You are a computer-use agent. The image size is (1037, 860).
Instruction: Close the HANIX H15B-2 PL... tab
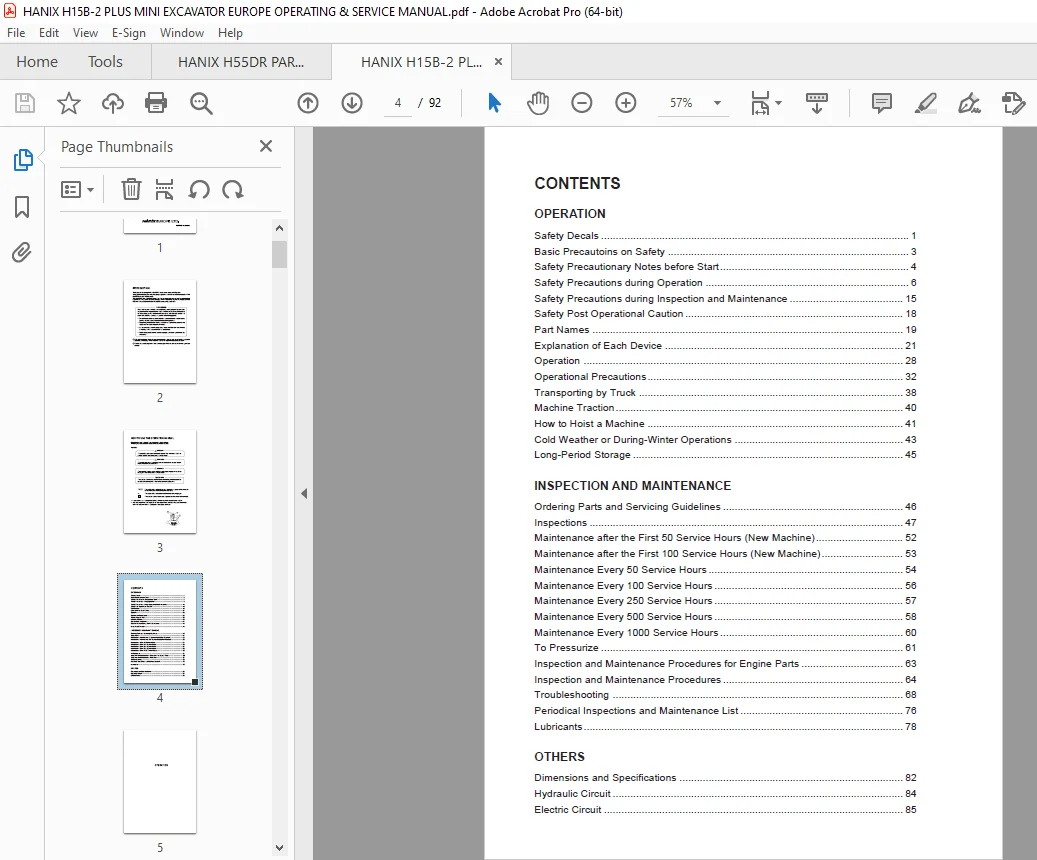pyautogui.click(x=498, y=62)
